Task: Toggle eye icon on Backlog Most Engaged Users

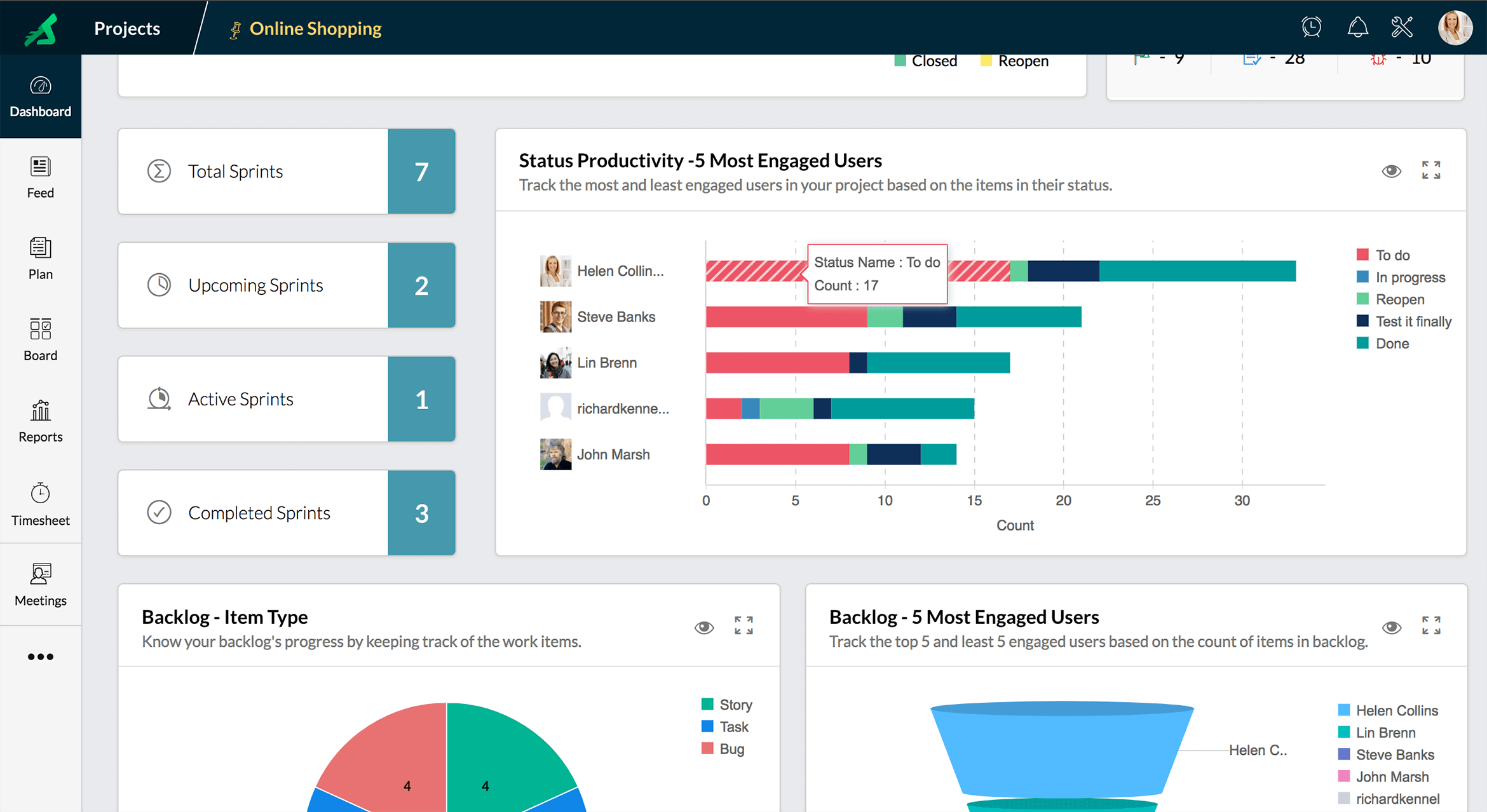Action: tap(1391, 628)
